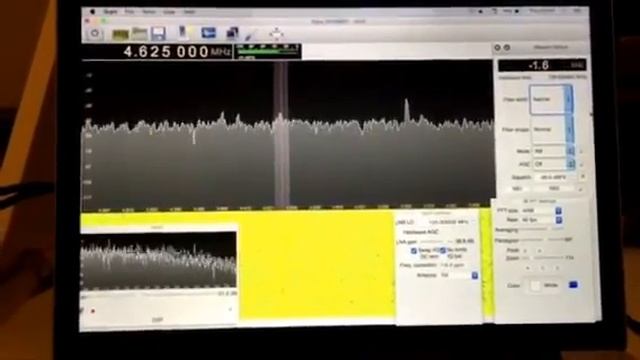Toggle the full screen arrows icon

tap(276, 33)
